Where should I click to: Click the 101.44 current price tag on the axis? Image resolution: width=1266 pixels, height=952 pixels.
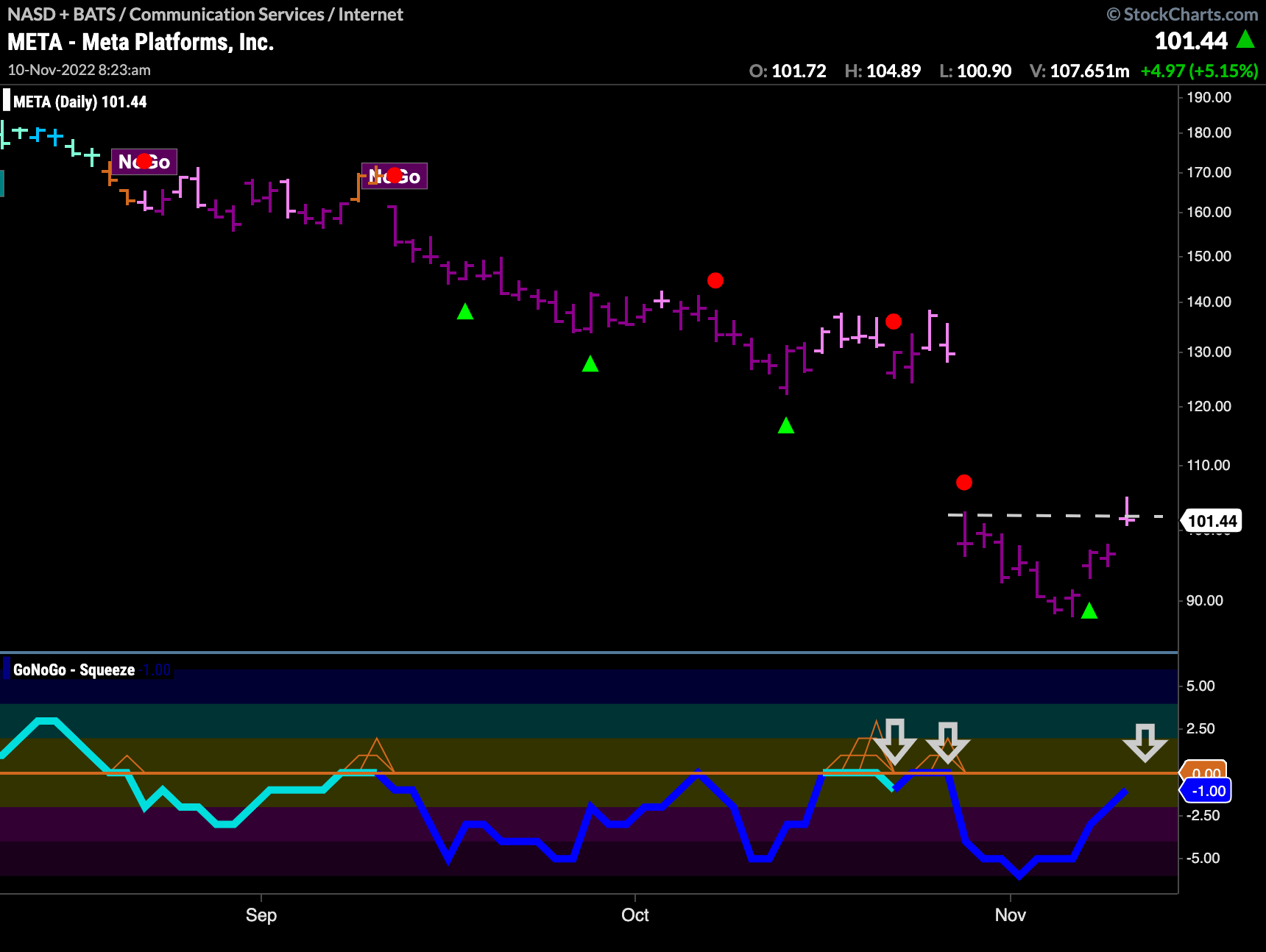pos(1212,521)
